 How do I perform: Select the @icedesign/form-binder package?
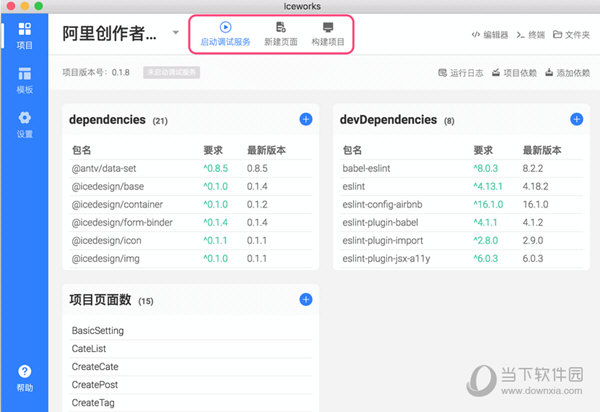coord(191,222)
